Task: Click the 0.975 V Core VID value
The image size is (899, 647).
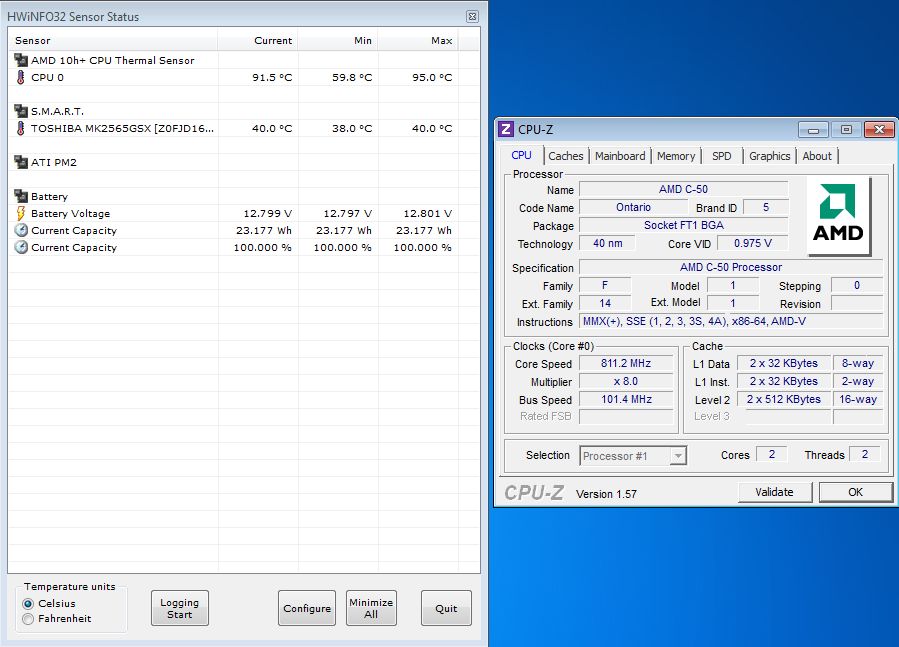Action: click(x=753, y=243)
